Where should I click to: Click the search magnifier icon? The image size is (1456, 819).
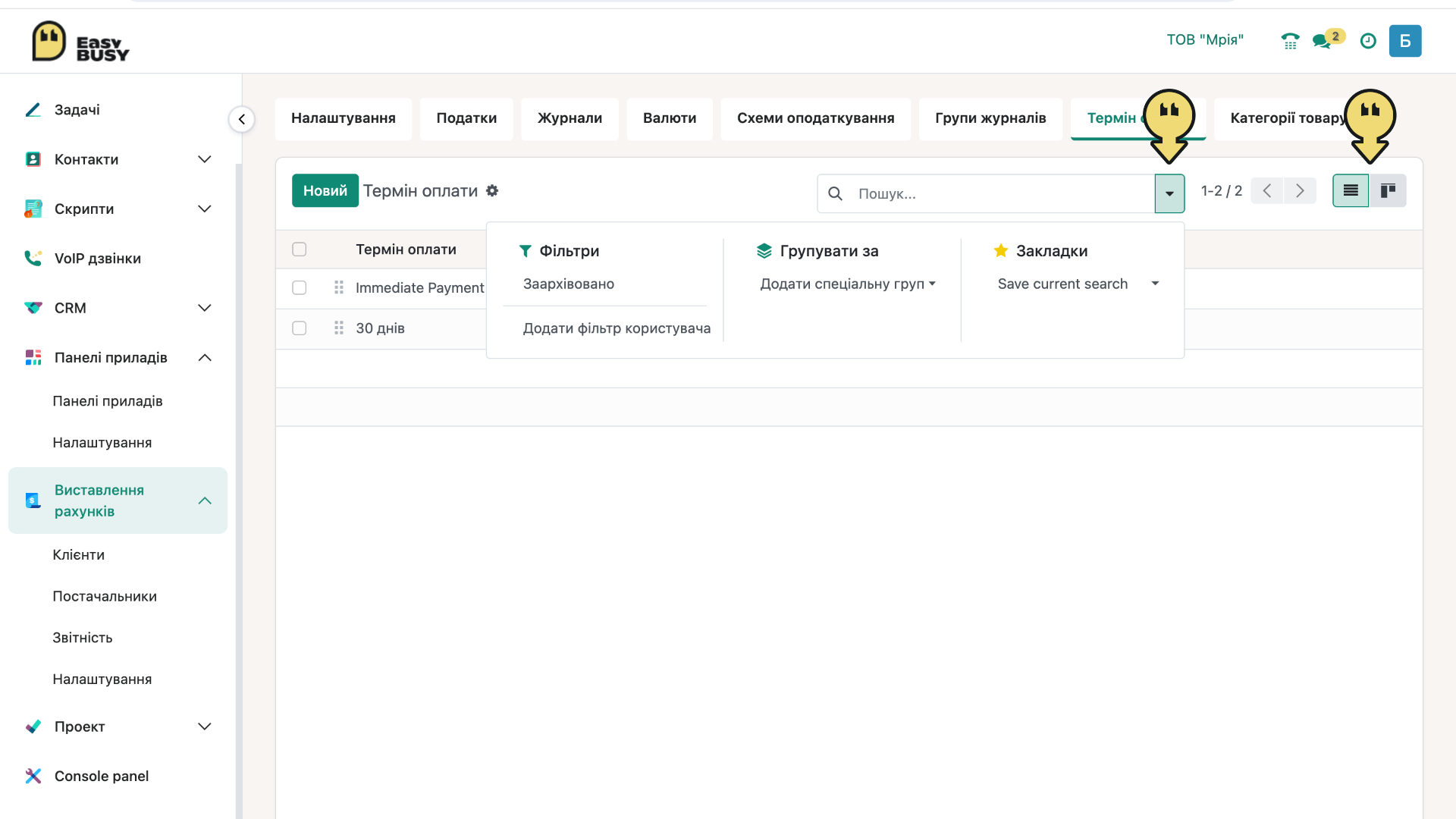pyautogui.click(x=835, y=193)
